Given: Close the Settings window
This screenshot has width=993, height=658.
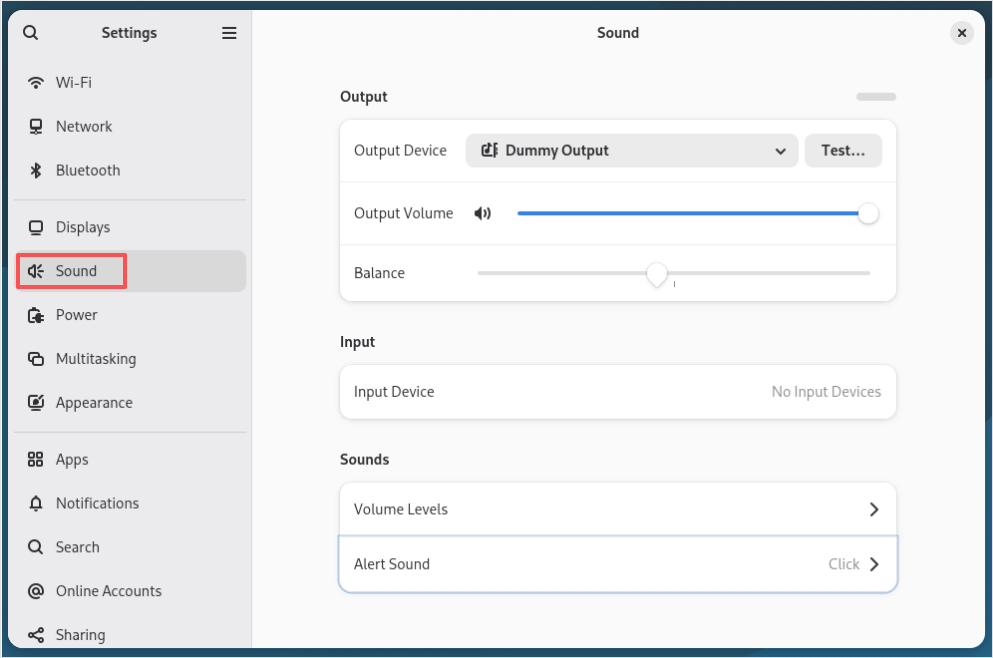Looking at the screenshot, I should [961, 33].
